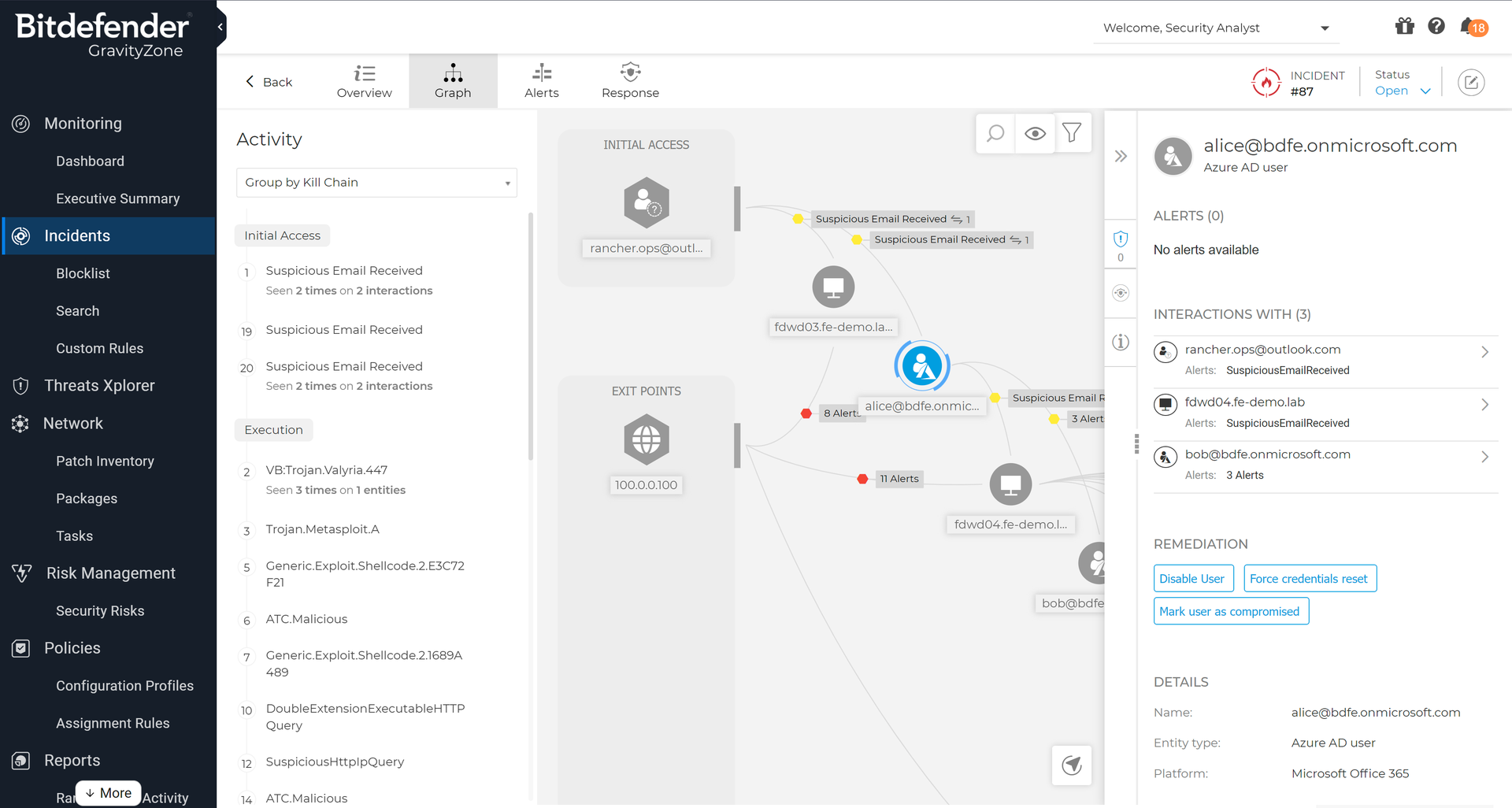Image resolution: width=1512 pixels, height=808 pixels.
Task: Open graph search magnifier tool
Action: click(995, 133)
